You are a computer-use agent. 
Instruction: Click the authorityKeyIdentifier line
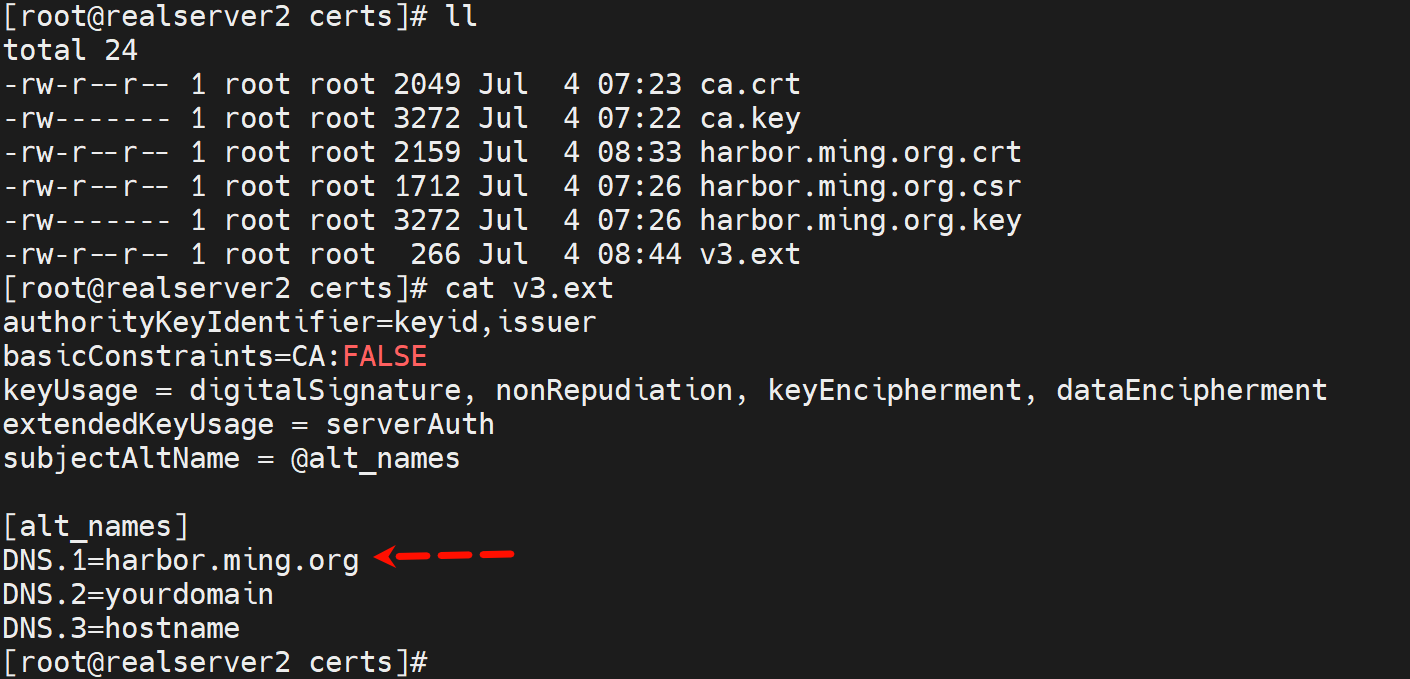coord(299,322)
